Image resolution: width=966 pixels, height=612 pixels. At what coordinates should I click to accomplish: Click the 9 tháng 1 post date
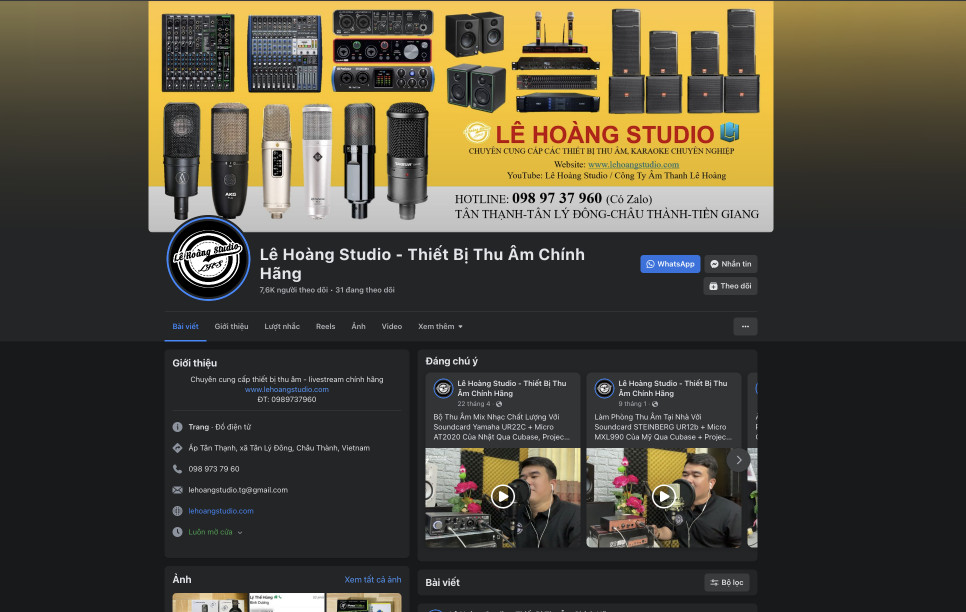(x=633, y=404)
